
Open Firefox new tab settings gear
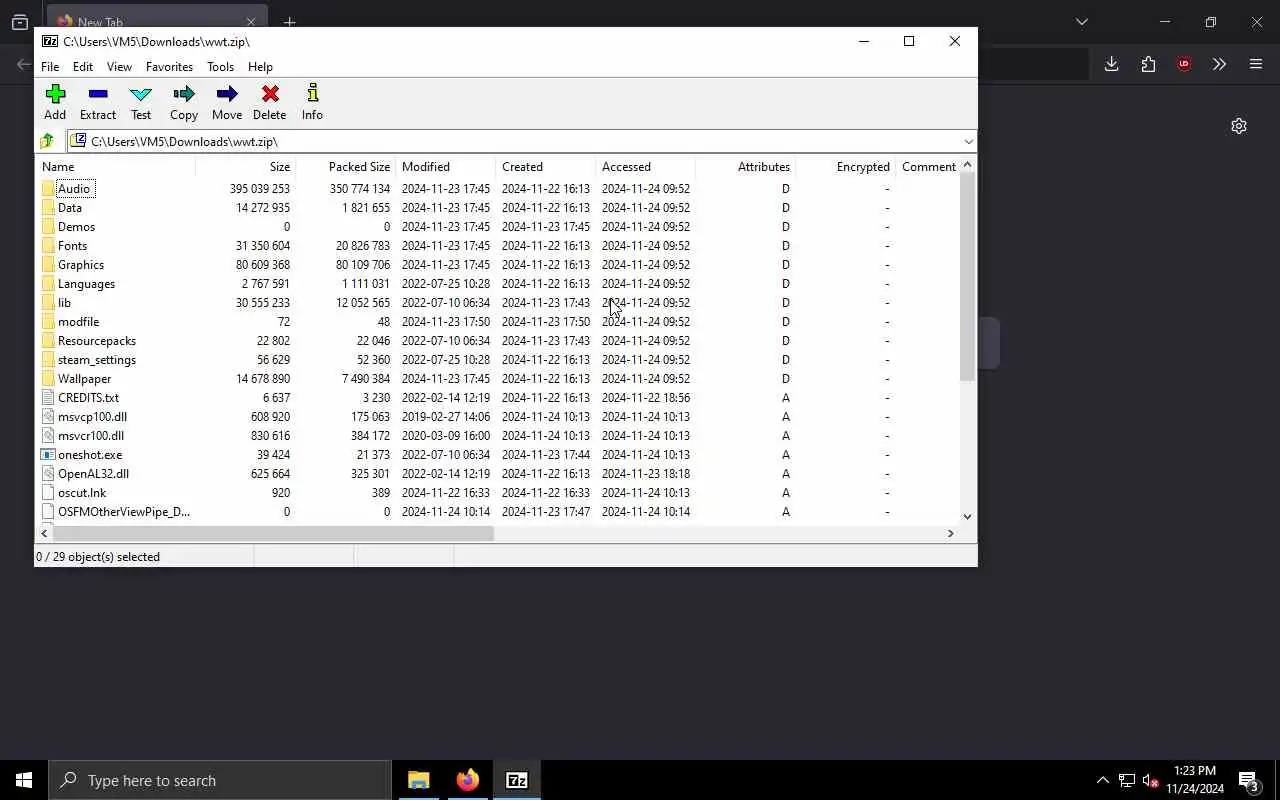(1239, 126)
